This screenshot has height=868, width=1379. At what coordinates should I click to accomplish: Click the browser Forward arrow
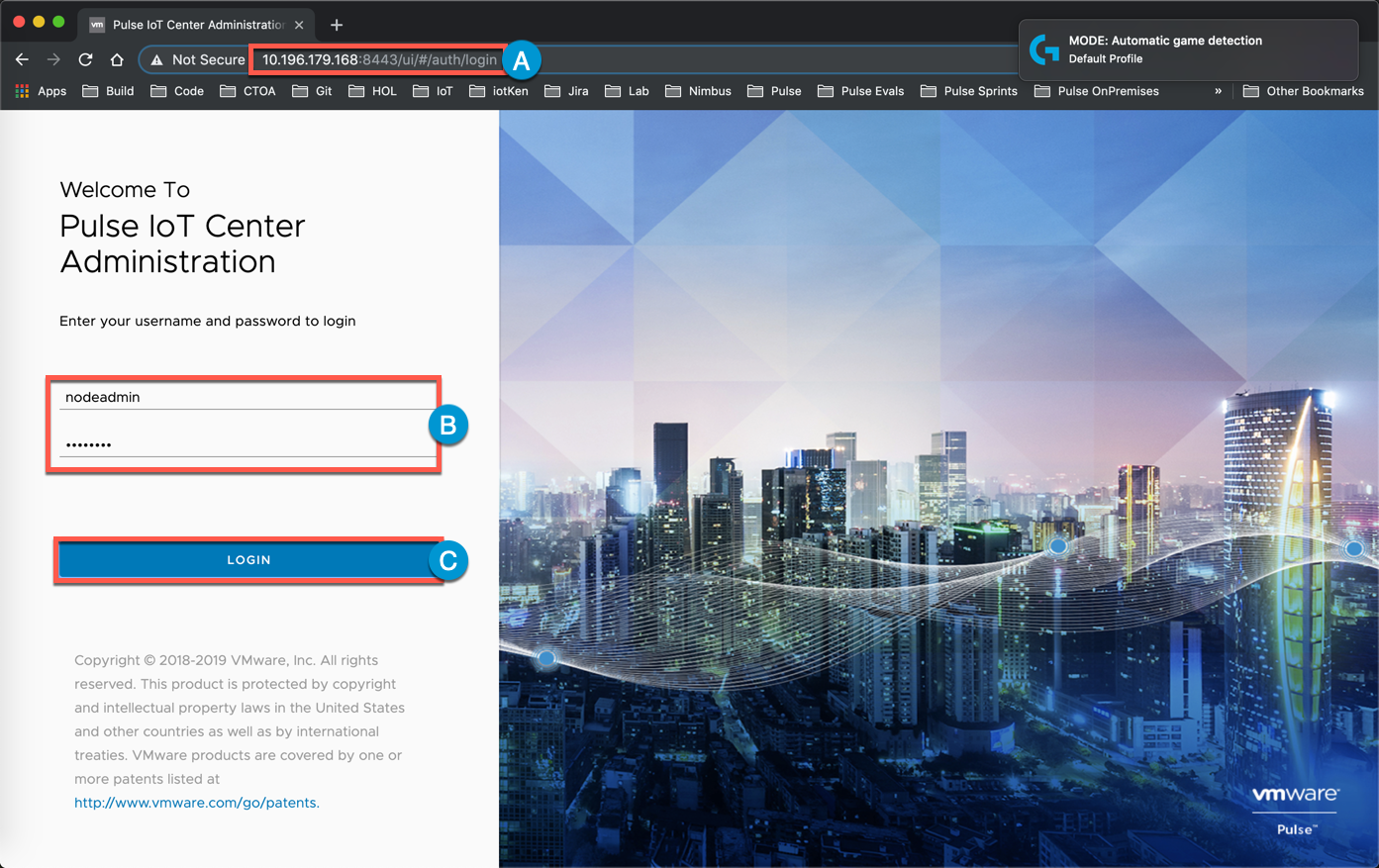(53, 59)
